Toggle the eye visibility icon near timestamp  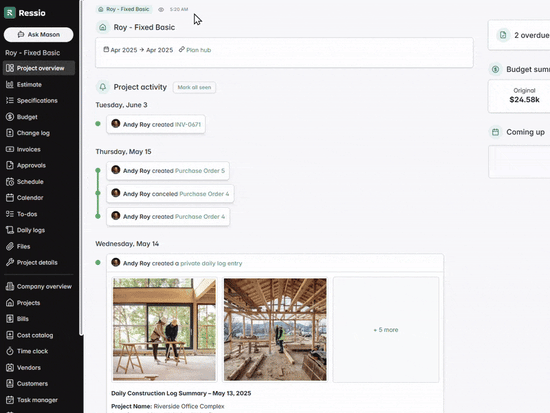tap(161, 9)
